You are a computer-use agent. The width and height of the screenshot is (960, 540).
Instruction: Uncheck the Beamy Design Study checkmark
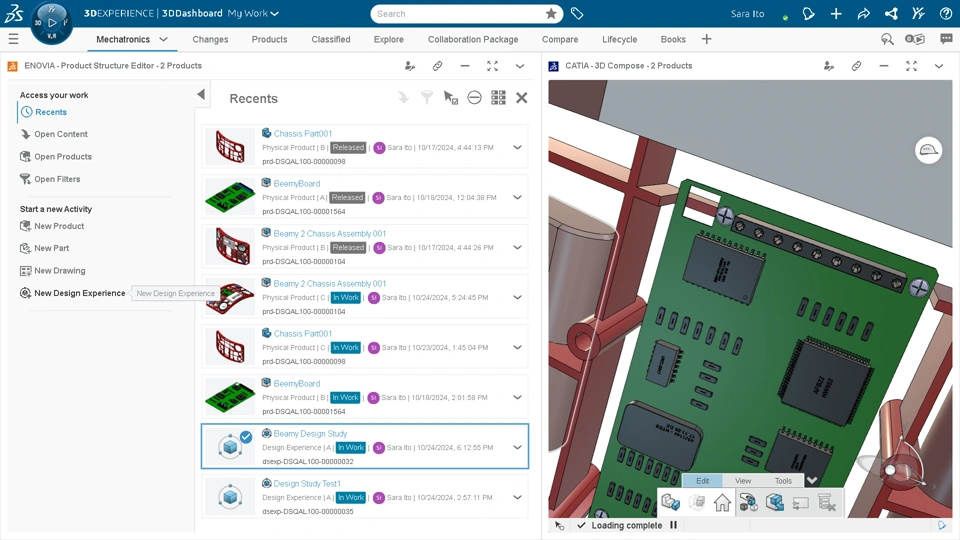246,437
